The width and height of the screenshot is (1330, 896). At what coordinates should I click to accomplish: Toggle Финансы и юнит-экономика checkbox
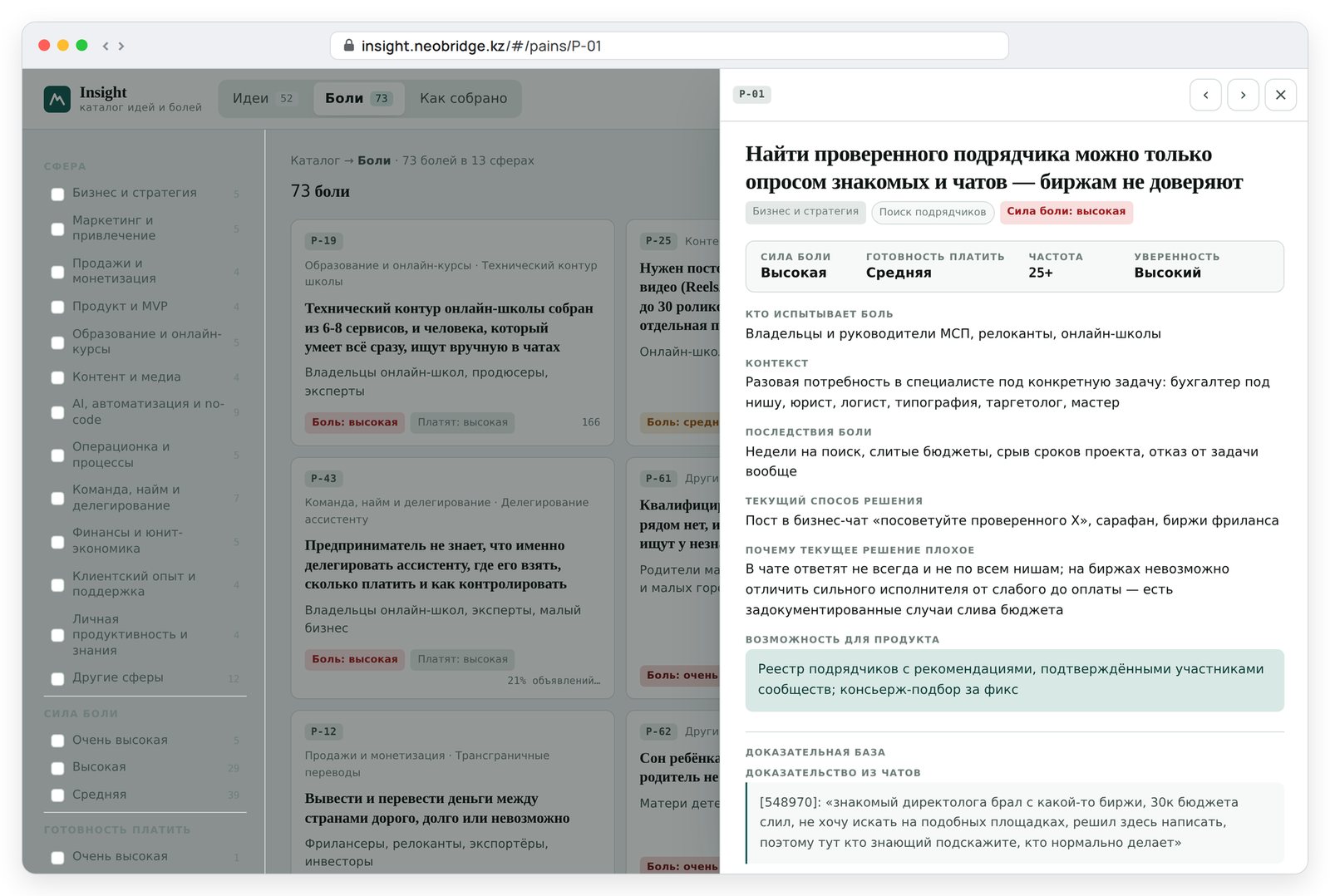click(57, 542)
